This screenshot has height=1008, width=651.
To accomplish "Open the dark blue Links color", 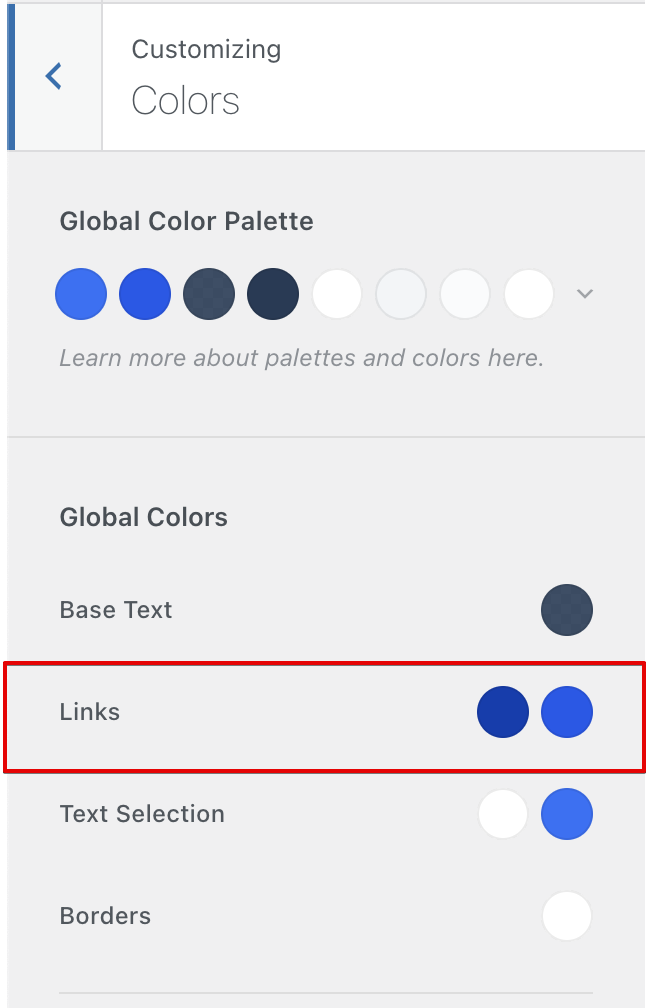I will (503, 712).
